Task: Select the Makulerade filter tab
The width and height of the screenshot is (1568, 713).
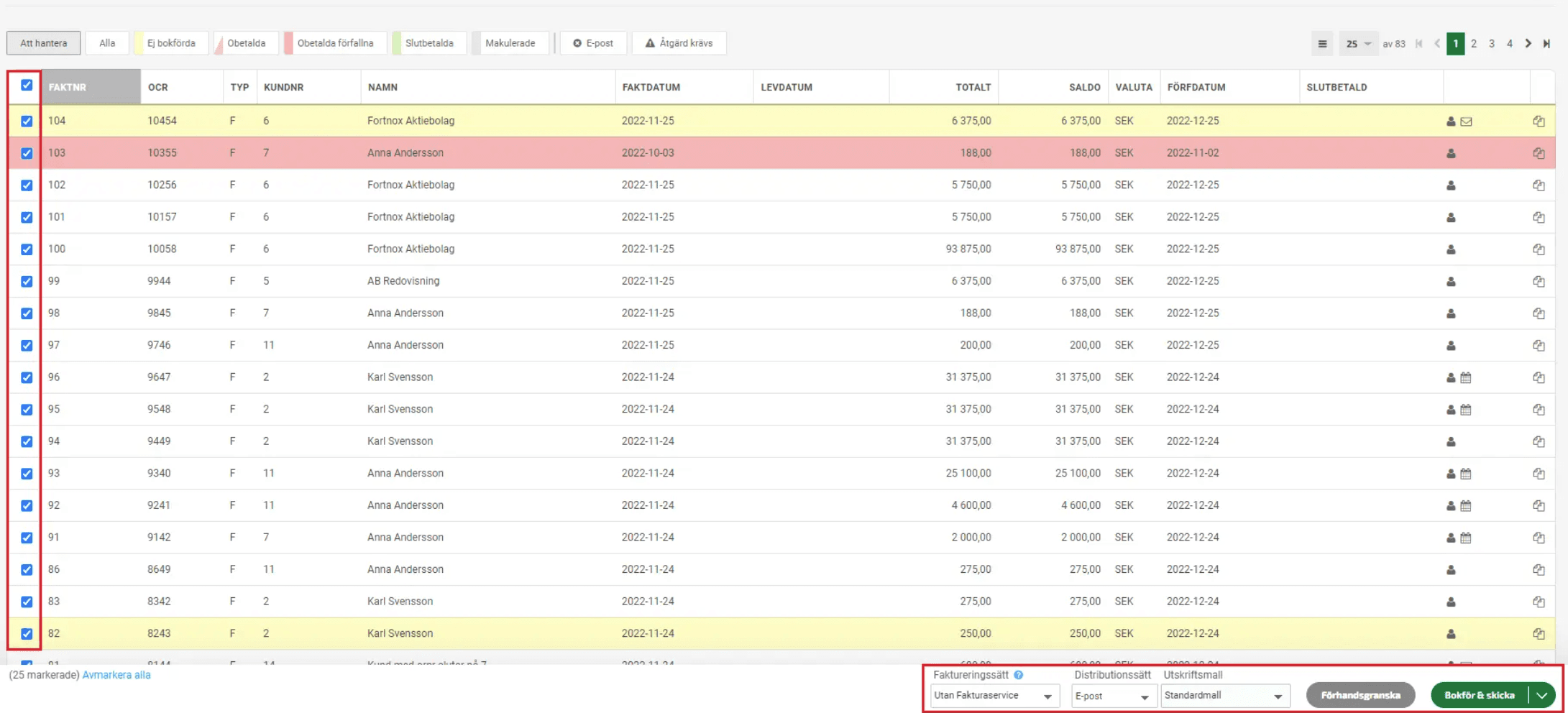Action: (510, 43)
